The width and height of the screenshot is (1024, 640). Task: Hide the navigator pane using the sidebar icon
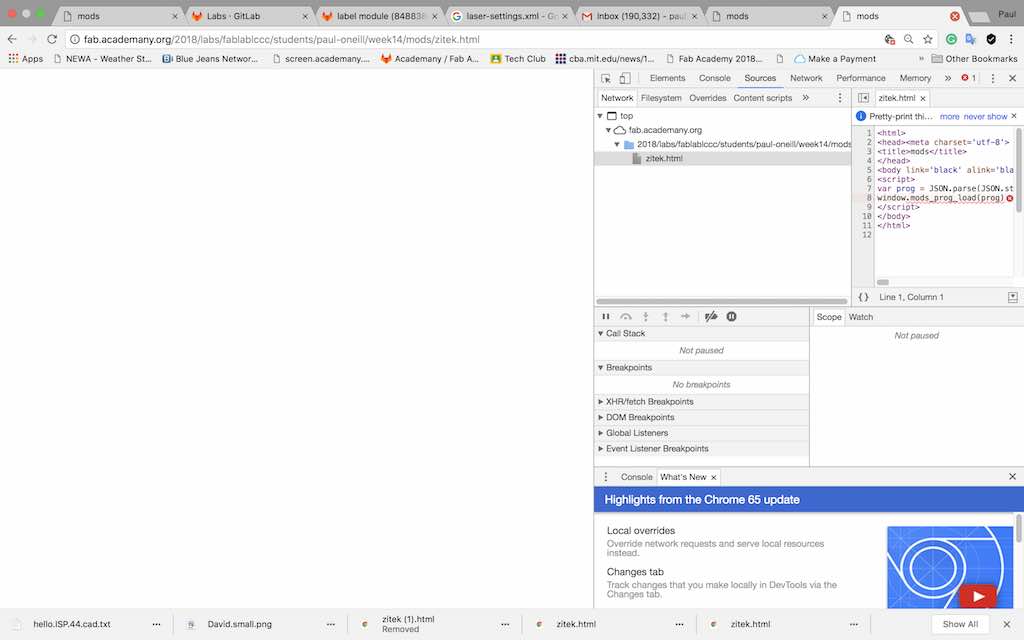click(863, 98)
